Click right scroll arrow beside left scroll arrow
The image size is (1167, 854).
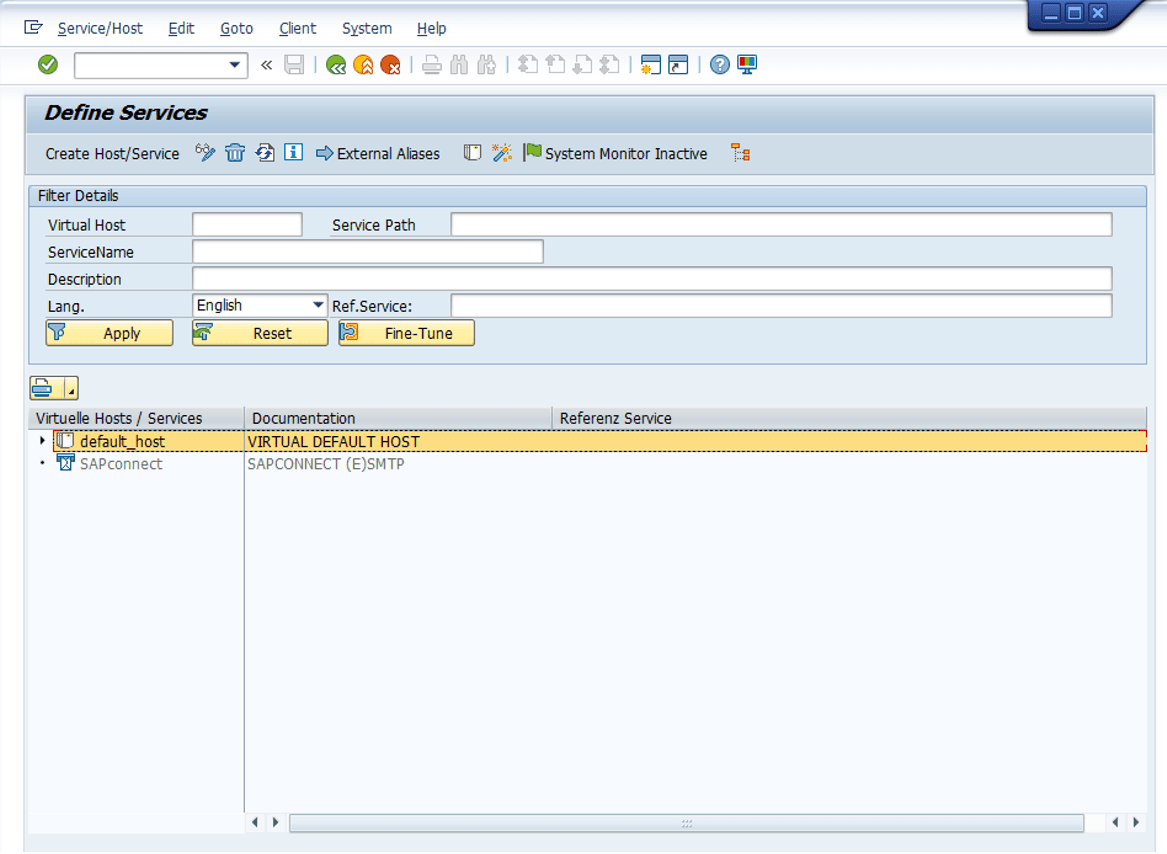275,822
